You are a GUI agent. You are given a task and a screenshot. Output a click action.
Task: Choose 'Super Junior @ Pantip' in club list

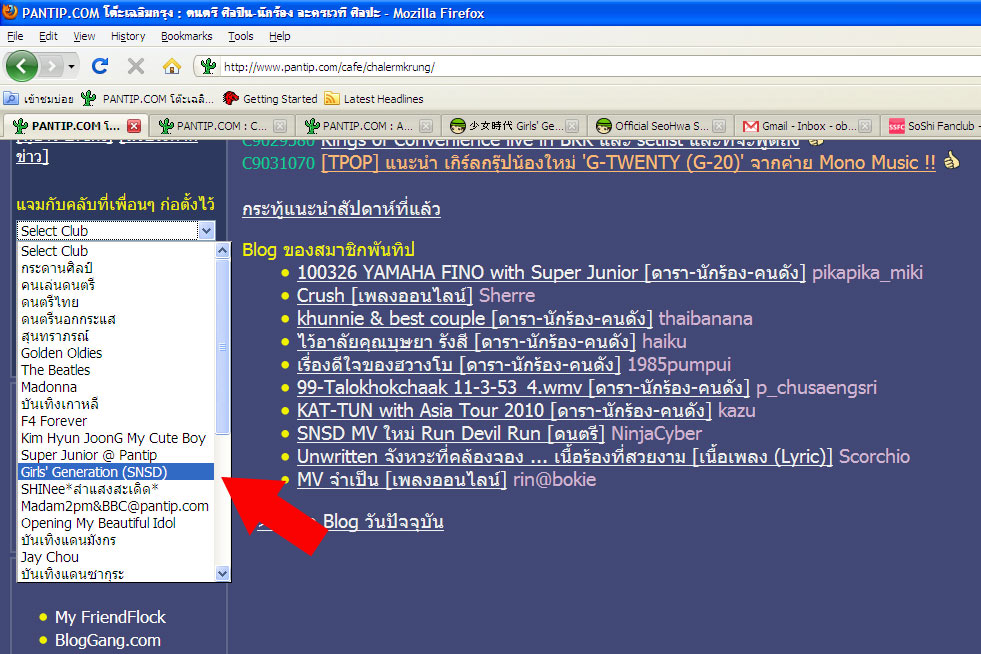click(x=116, y=455)
